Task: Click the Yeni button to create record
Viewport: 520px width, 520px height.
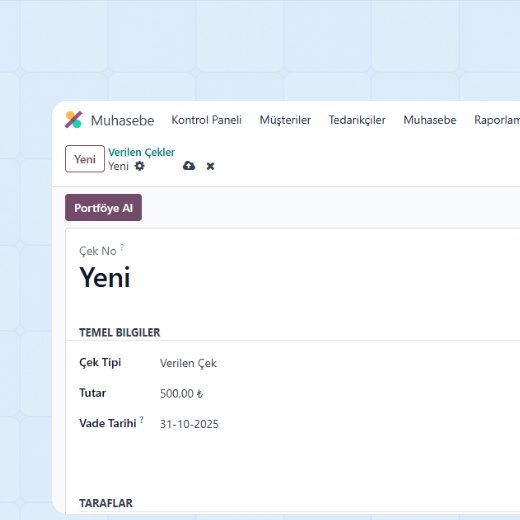Action: (x=85, y=159)
